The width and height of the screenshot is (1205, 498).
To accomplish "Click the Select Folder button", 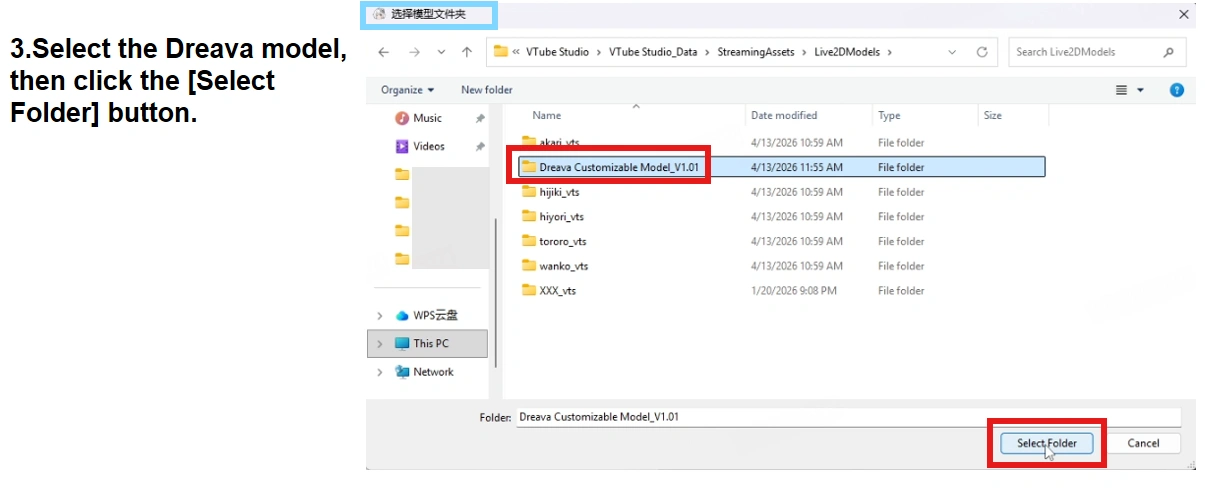I will (x=1046, y=443).
